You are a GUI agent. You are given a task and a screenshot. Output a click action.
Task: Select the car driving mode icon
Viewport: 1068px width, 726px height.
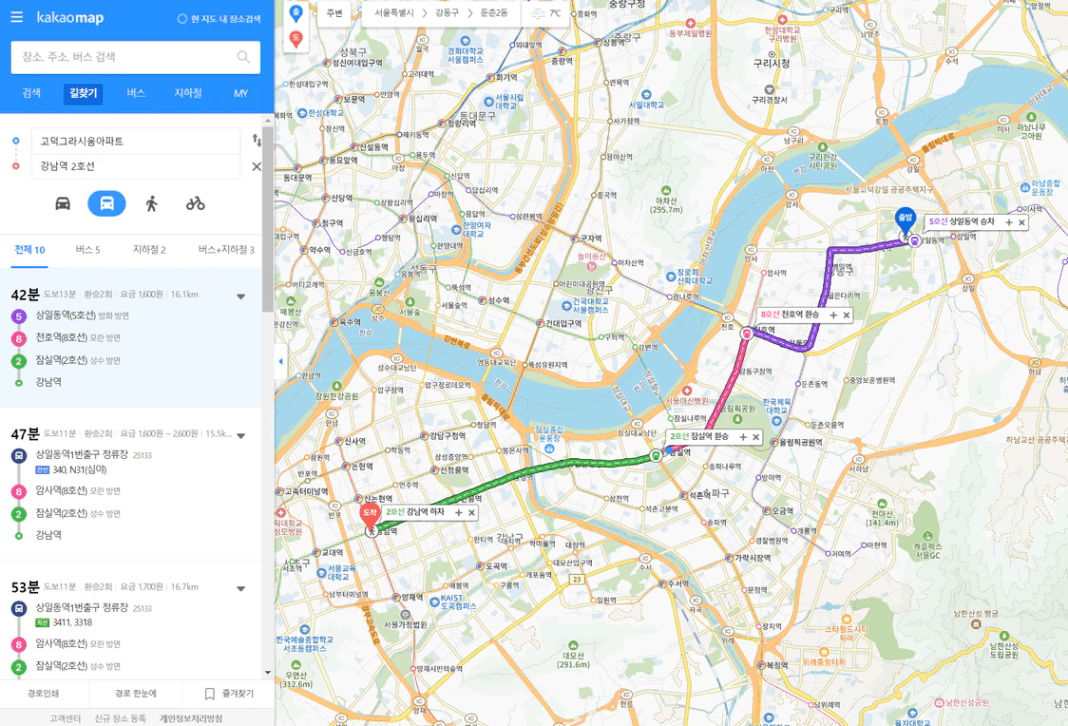(x=63, y=204)
